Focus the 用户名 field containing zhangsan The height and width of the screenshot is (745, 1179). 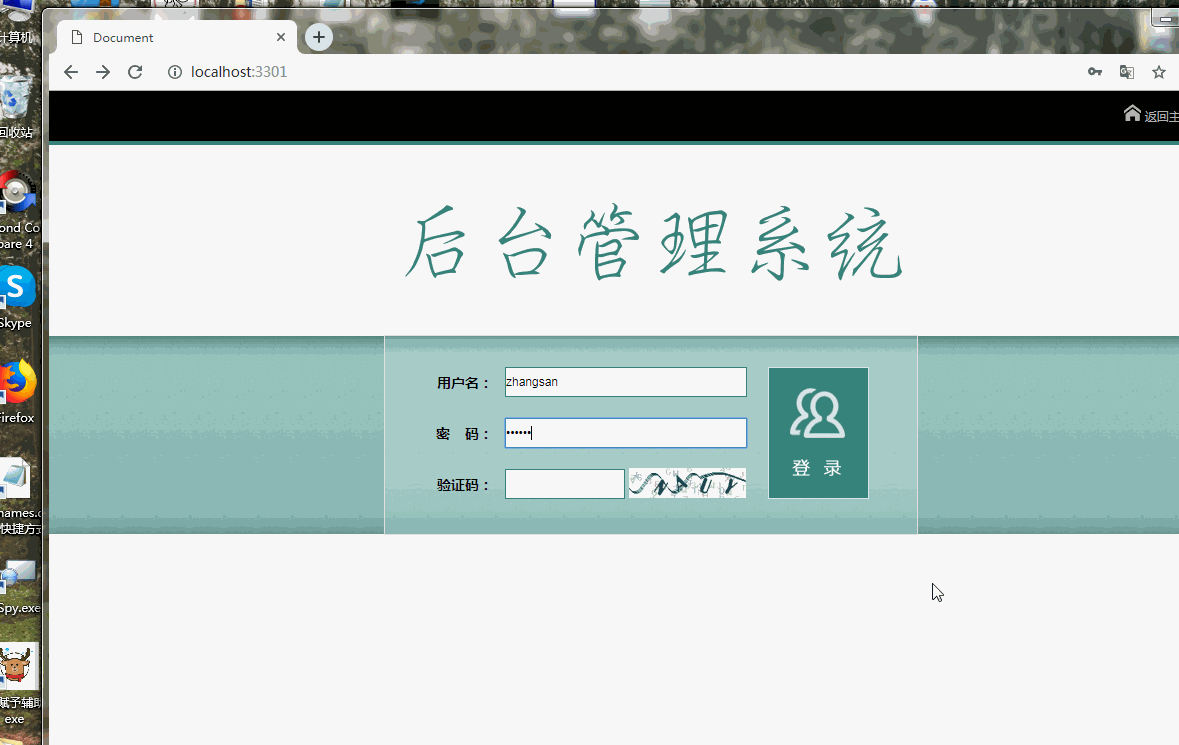point(626,382)
